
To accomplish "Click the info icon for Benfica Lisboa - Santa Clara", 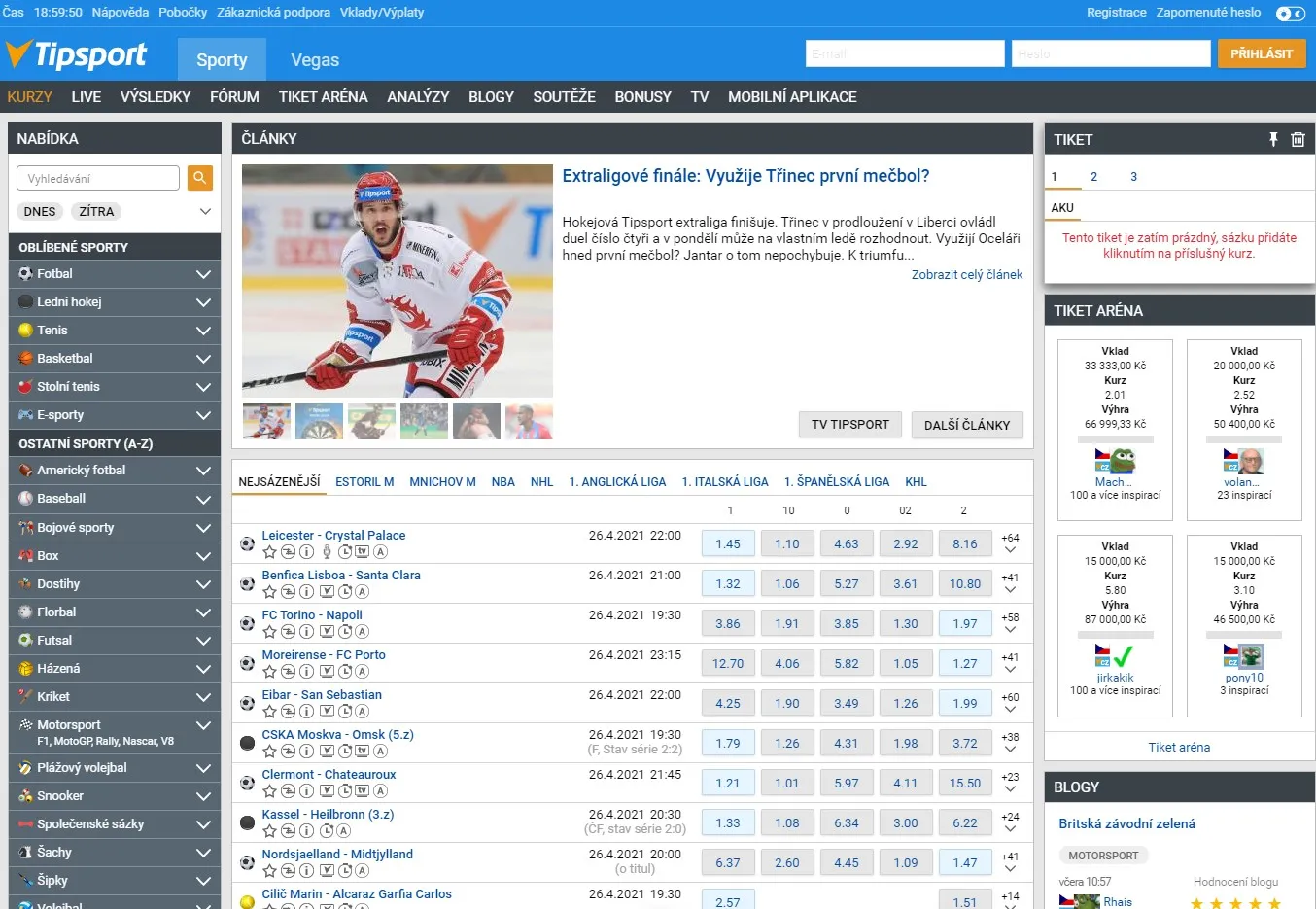I will pos(307,591).
